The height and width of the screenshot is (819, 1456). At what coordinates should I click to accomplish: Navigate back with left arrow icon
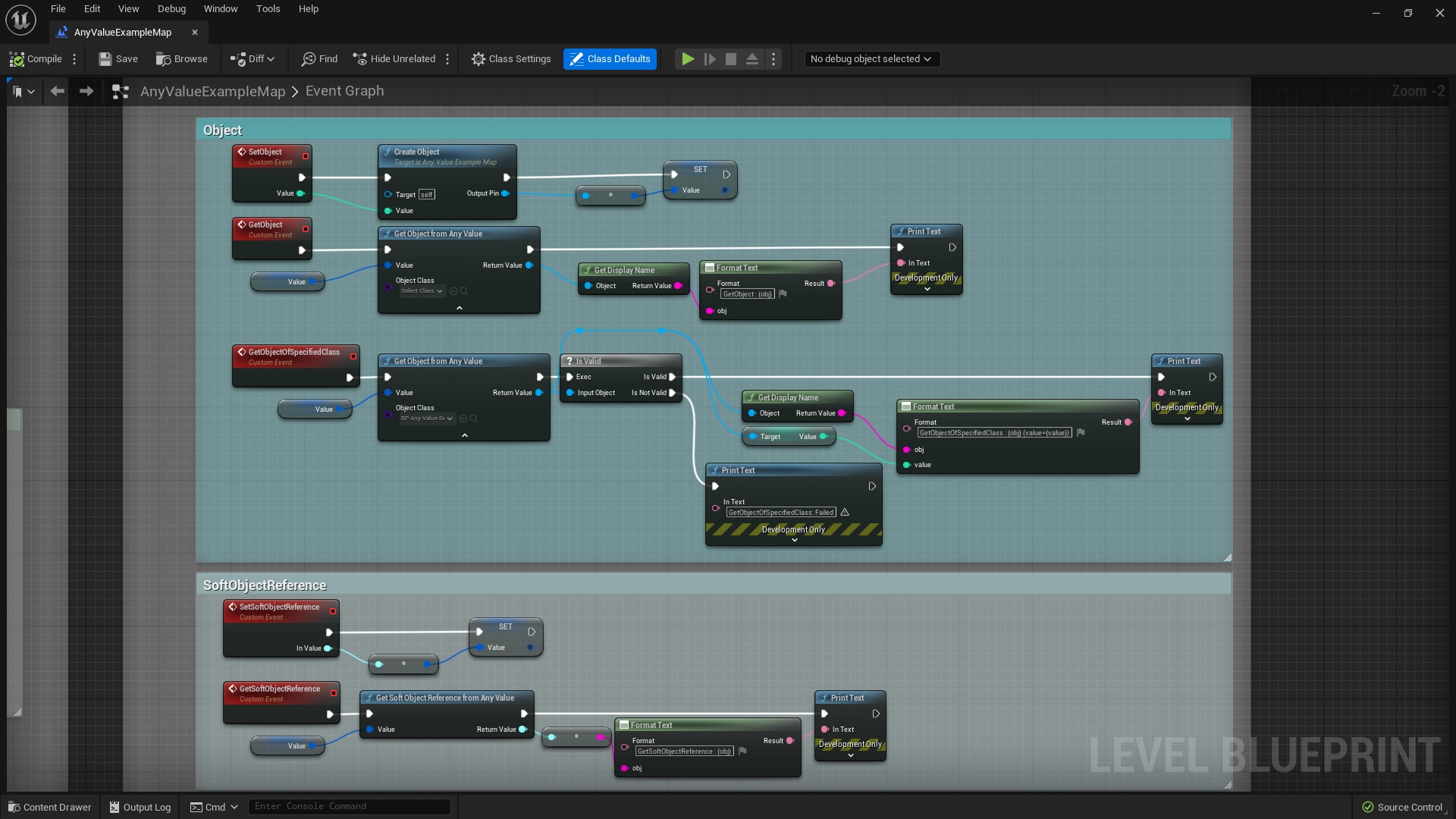coord(57,91)
